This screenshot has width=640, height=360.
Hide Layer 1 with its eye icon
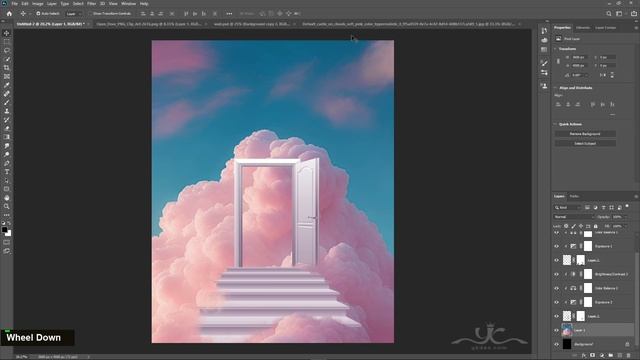point(556,330)
